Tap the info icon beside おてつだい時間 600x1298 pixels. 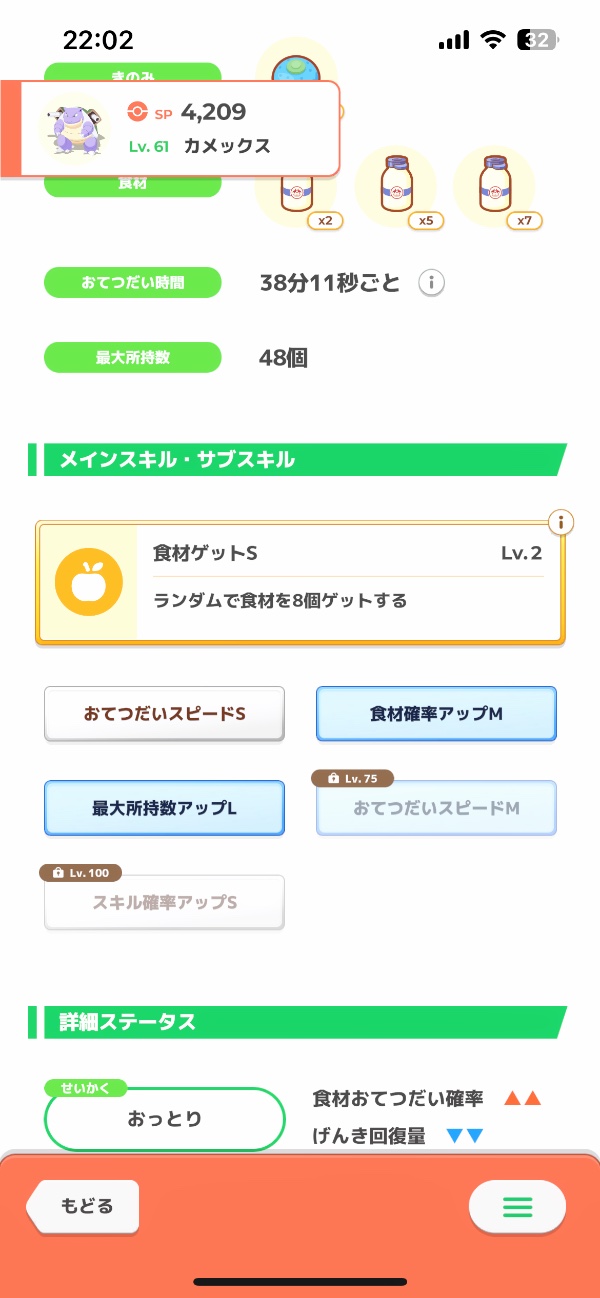coord(431,283)
